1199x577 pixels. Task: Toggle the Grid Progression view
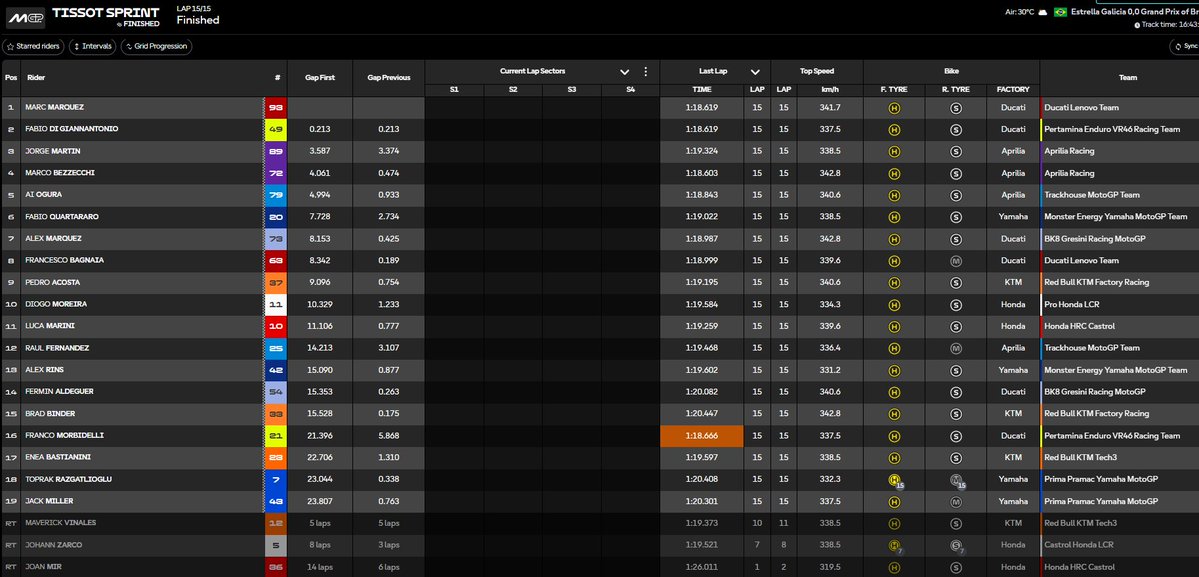click(x=156, y=47)
